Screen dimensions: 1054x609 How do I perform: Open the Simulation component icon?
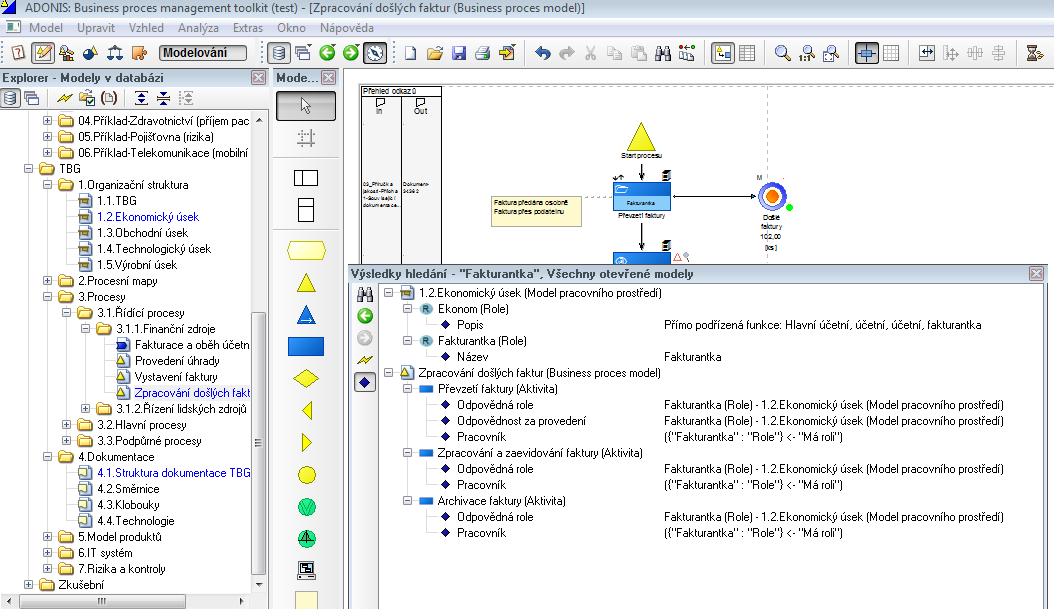point(90,52)
